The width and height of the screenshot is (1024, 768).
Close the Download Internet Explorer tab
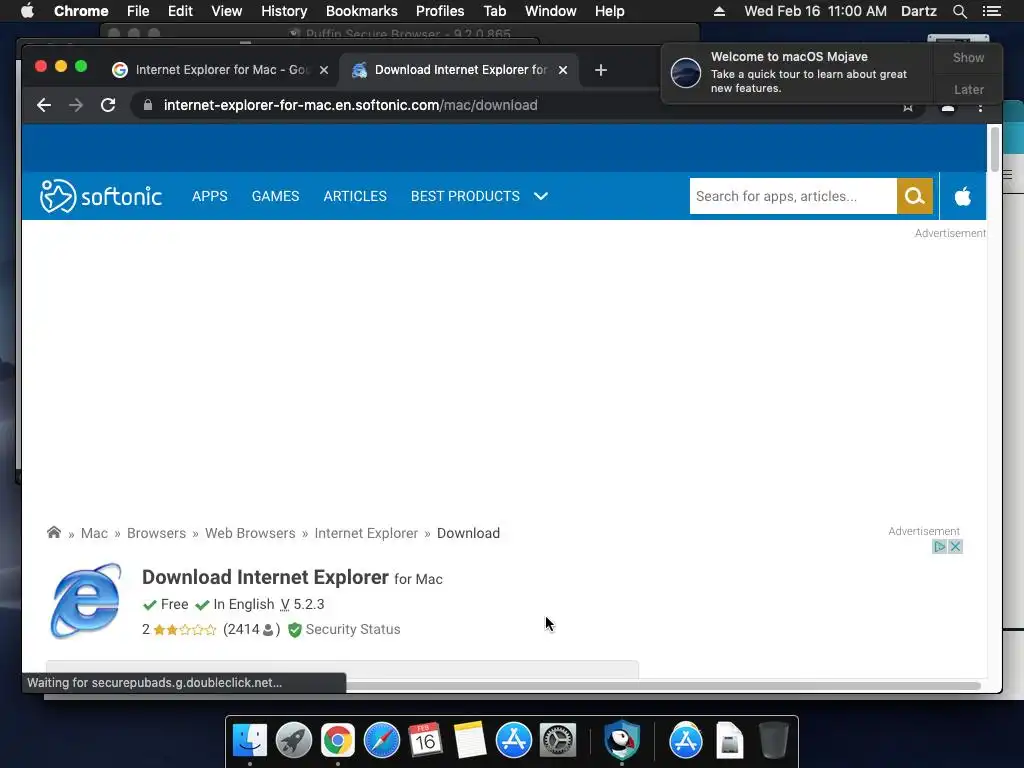pyautogui.click(x=563, y=70)
